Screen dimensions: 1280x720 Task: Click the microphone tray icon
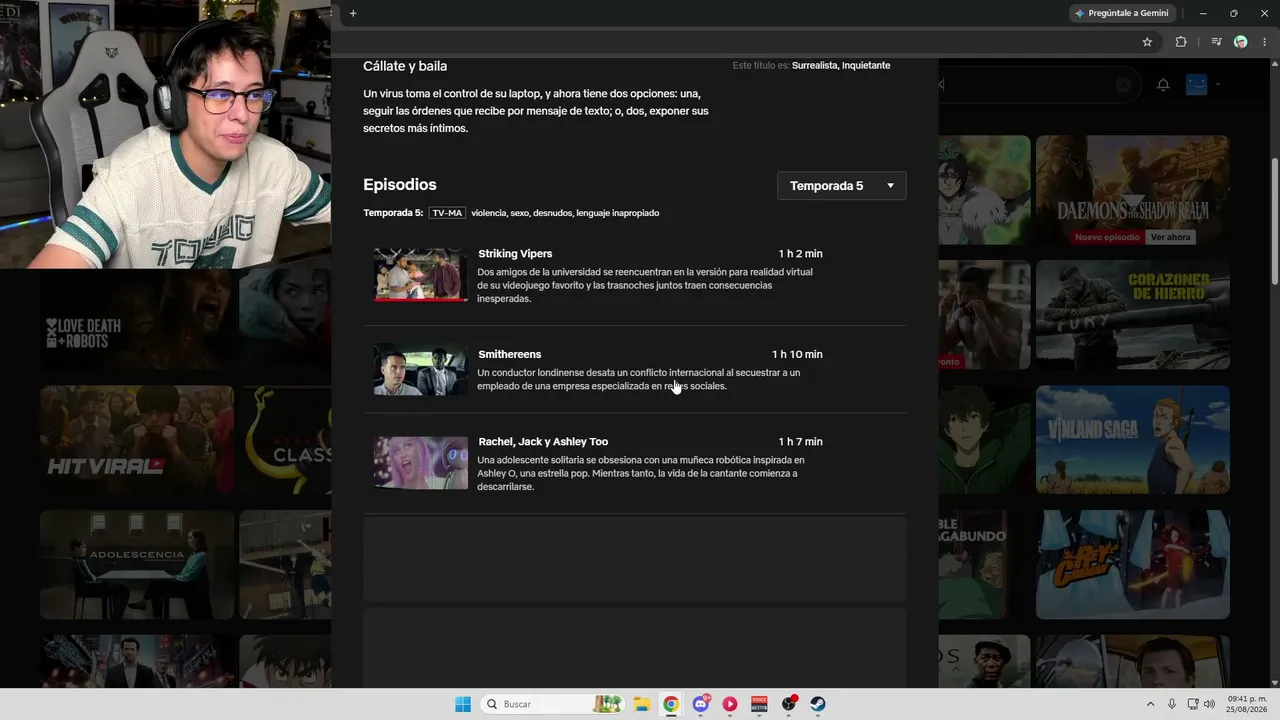[x=1172, y=704]
